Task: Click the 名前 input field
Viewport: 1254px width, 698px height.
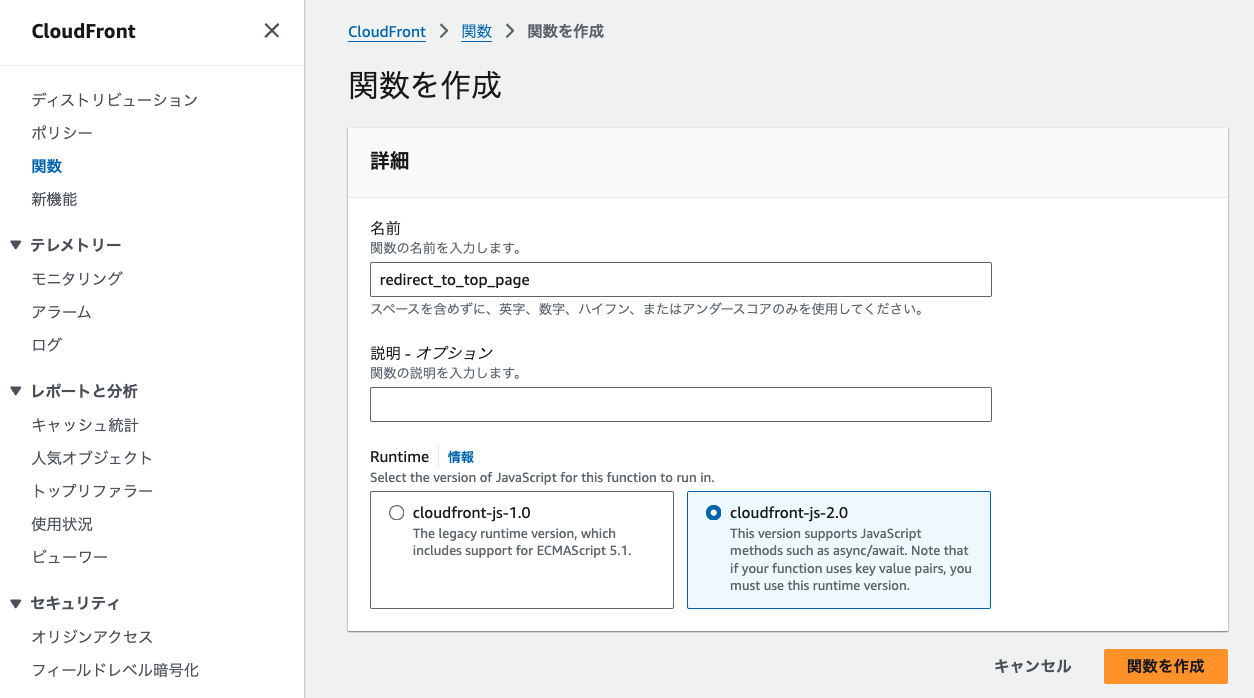Action: tap(681, 280)
